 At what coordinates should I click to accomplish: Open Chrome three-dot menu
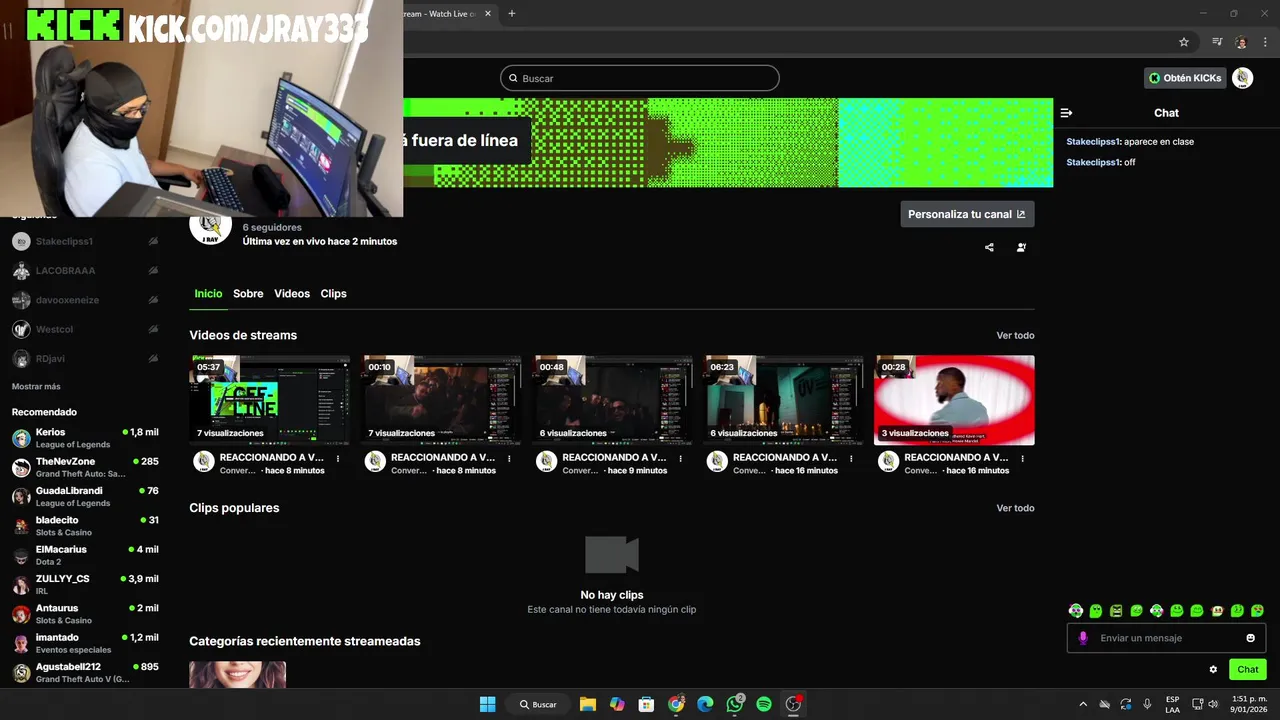click(x=1265, y=42)
